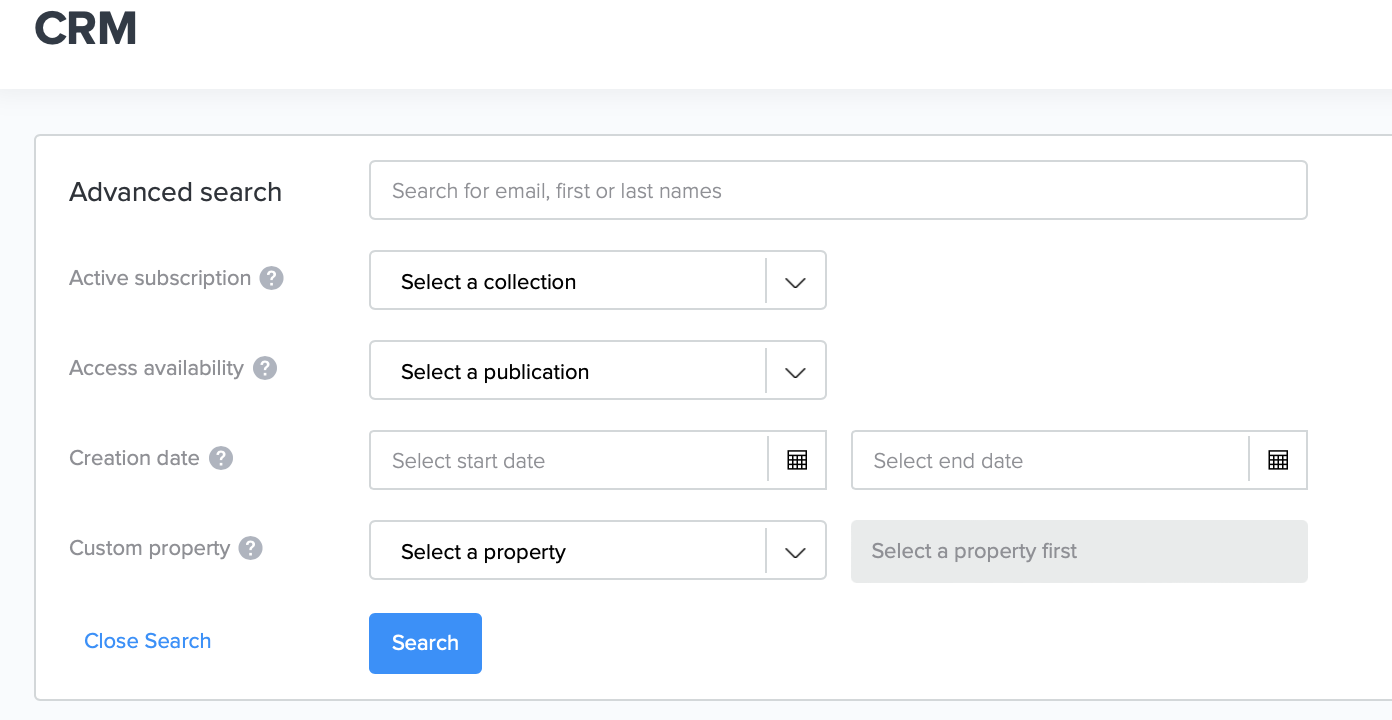Click the Active subscription label
Image resolution: width=1392 pixels, height=720 pixels.
pos(160,278)
